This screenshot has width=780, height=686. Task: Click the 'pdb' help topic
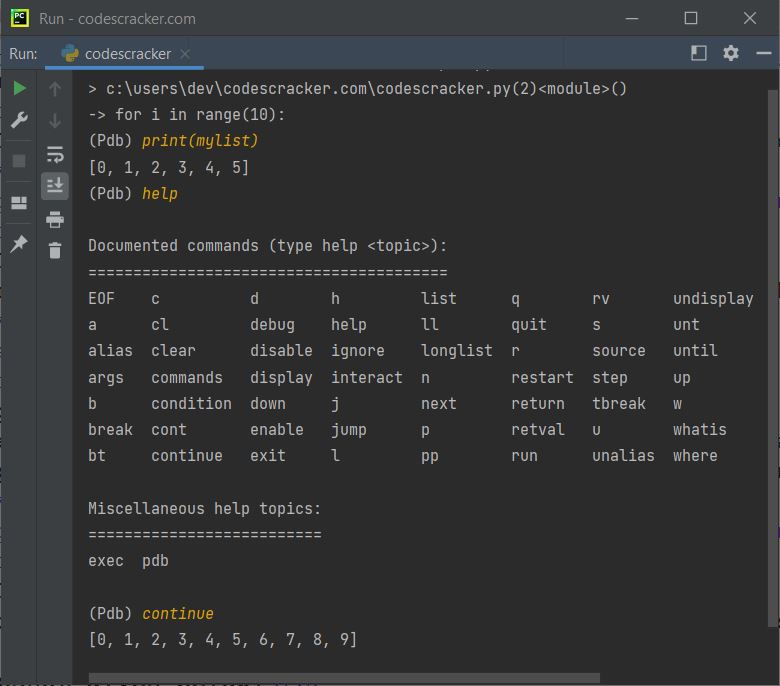[x=155, y=561]
